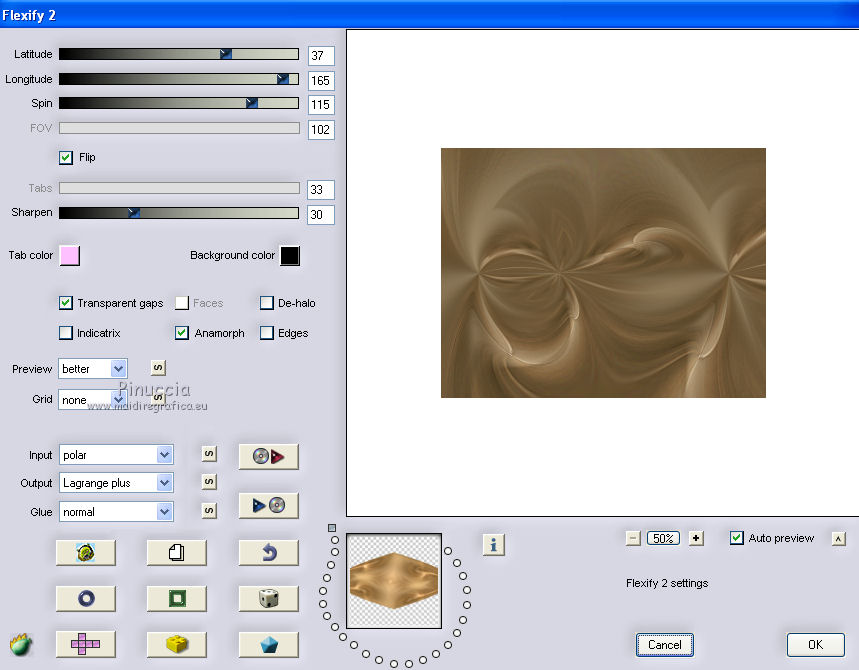Uncheck the Anamorph checkbox
The height and width of the screenshot is (670, 859).
[x=182, y=333]
